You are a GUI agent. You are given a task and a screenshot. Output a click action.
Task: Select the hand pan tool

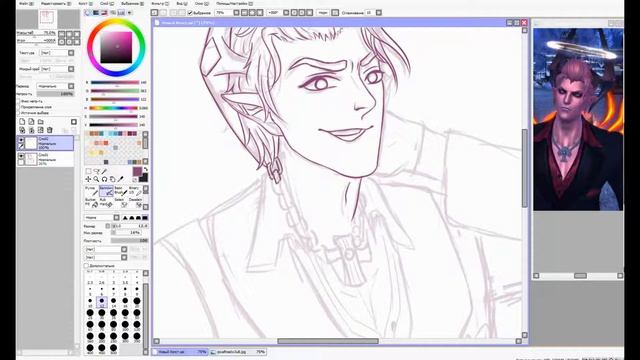coord(113,179)
